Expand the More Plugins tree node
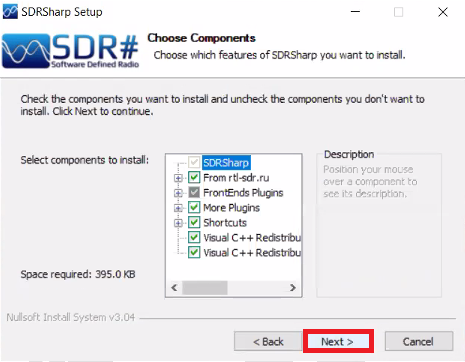 click(x=178, y=208)
